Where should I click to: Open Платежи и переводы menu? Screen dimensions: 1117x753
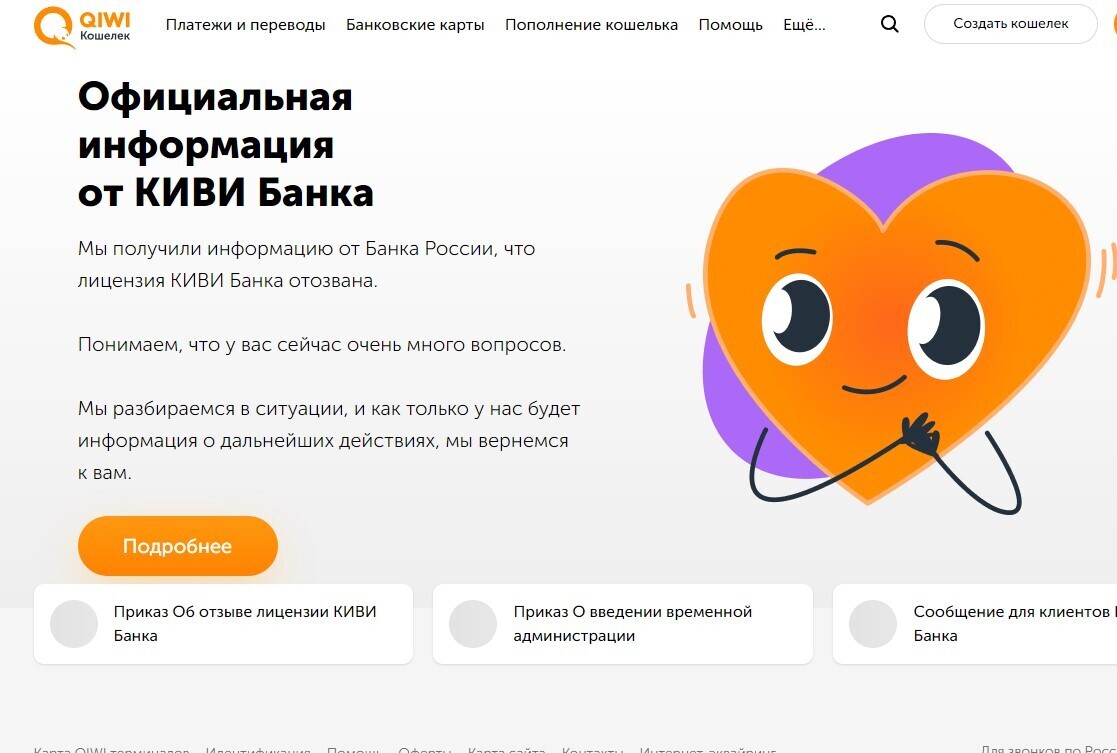tap(246, 25)
